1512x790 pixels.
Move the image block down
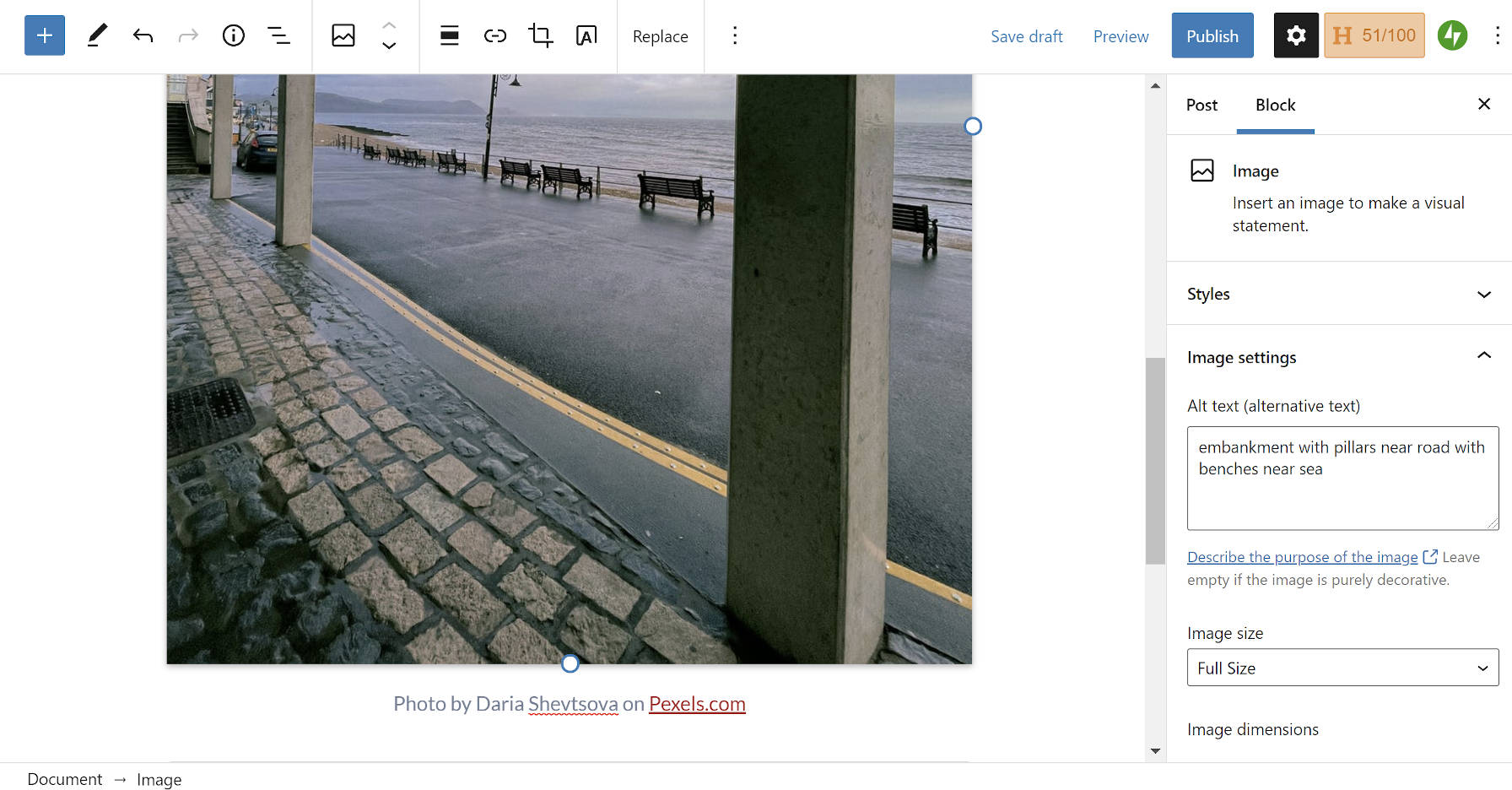click(x=389, y=46)
